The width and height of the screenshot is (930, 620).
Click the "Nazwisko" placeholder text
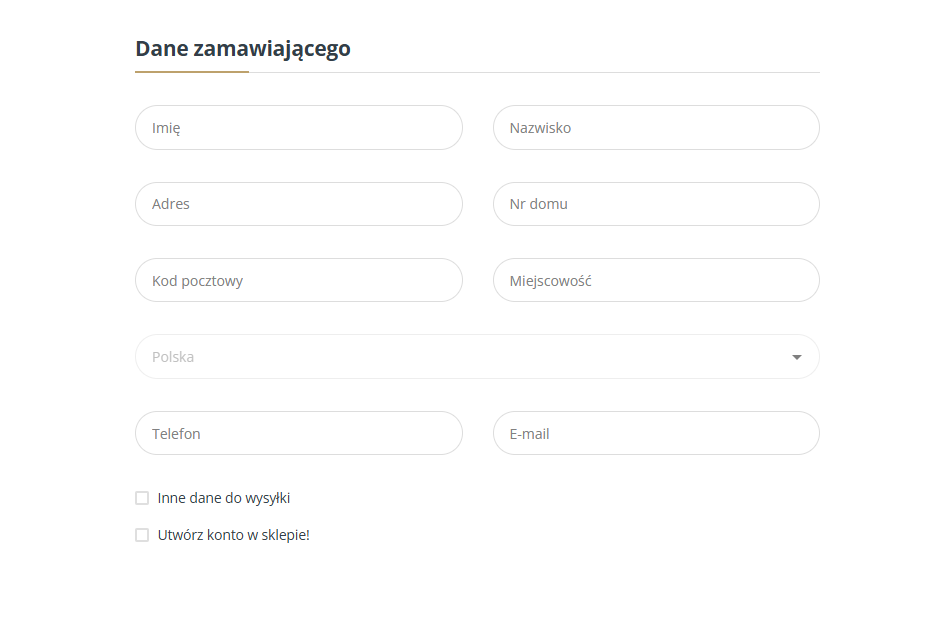coord(540,128)
